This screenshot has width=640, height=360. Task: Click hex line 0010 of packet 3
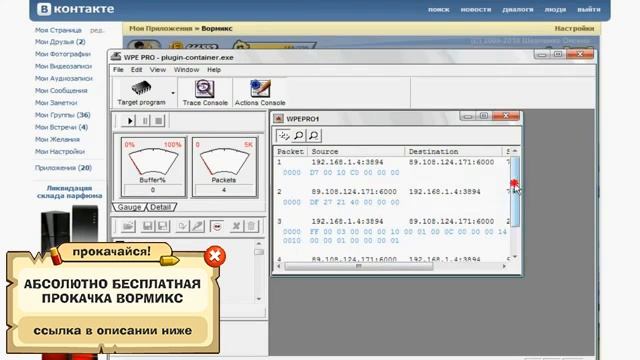point(341,241)
